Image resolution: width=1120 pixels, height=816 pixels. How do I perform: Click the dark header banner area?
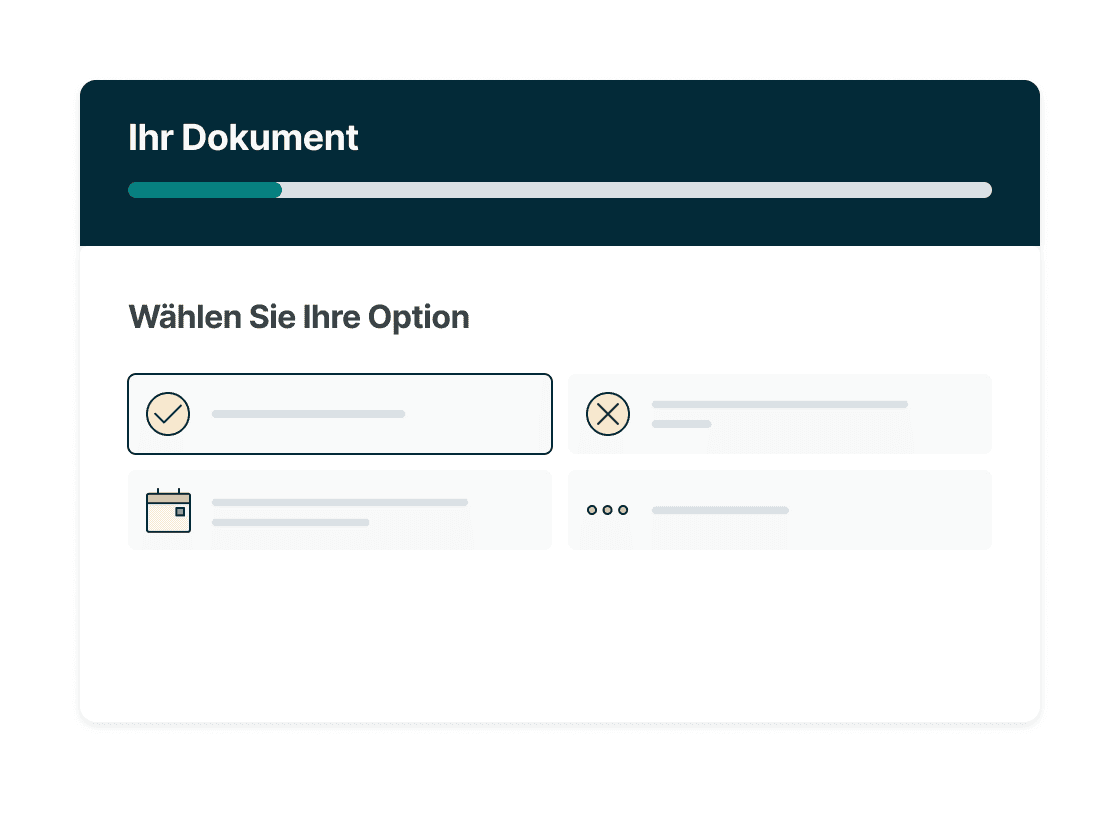pos(560,163)
